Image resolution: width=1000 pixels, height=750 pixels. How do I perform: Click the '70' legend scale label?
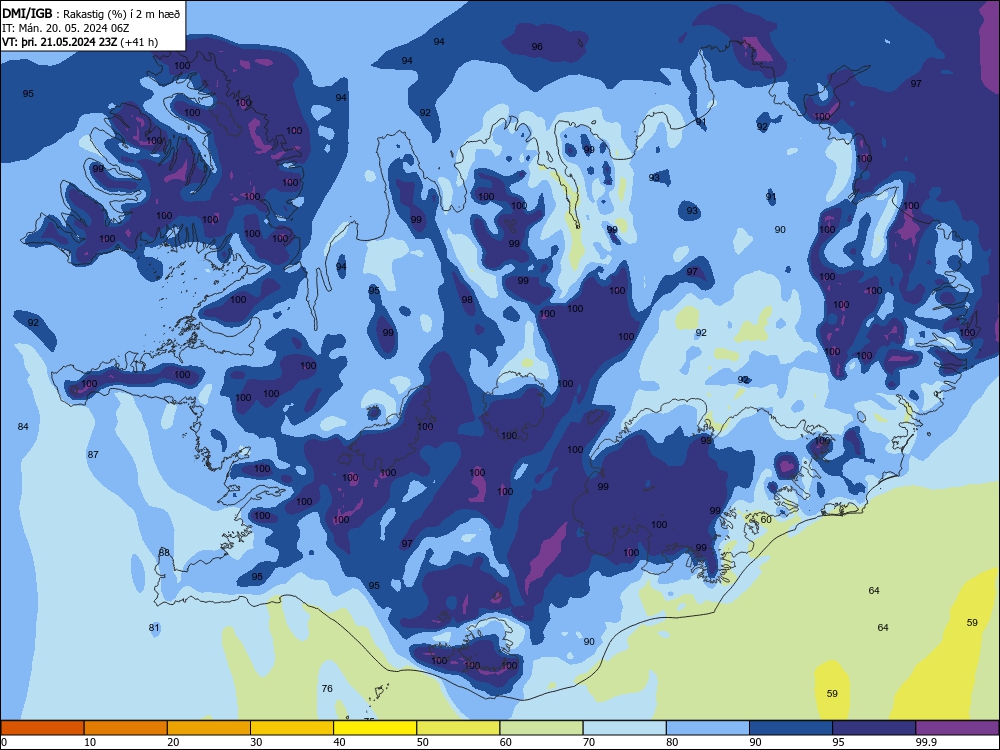tap(589, 742)
